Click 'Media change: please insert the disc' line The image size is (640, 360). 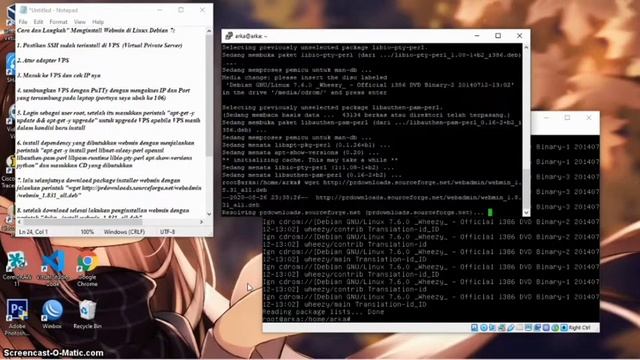304,78
